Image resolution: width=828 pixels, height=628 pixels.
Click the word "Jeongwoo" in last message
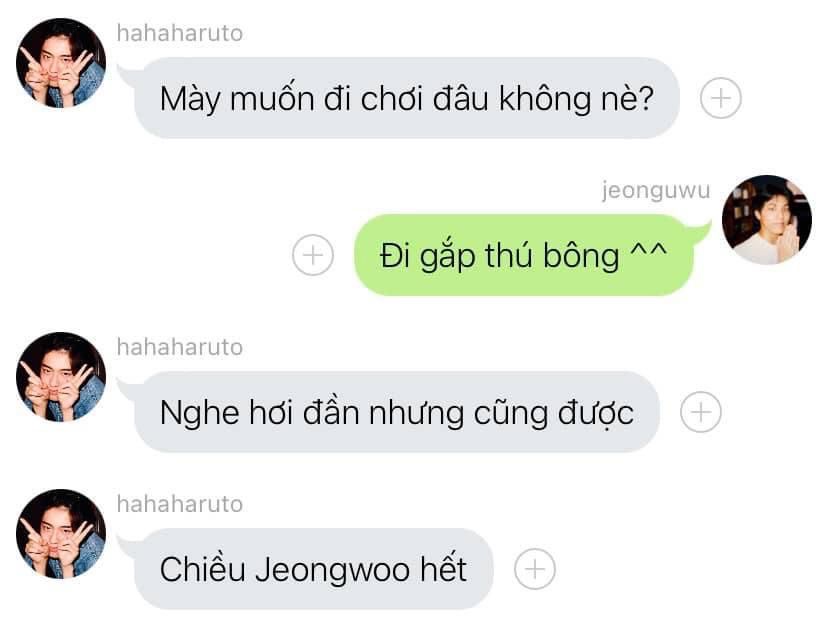[332, 571]
